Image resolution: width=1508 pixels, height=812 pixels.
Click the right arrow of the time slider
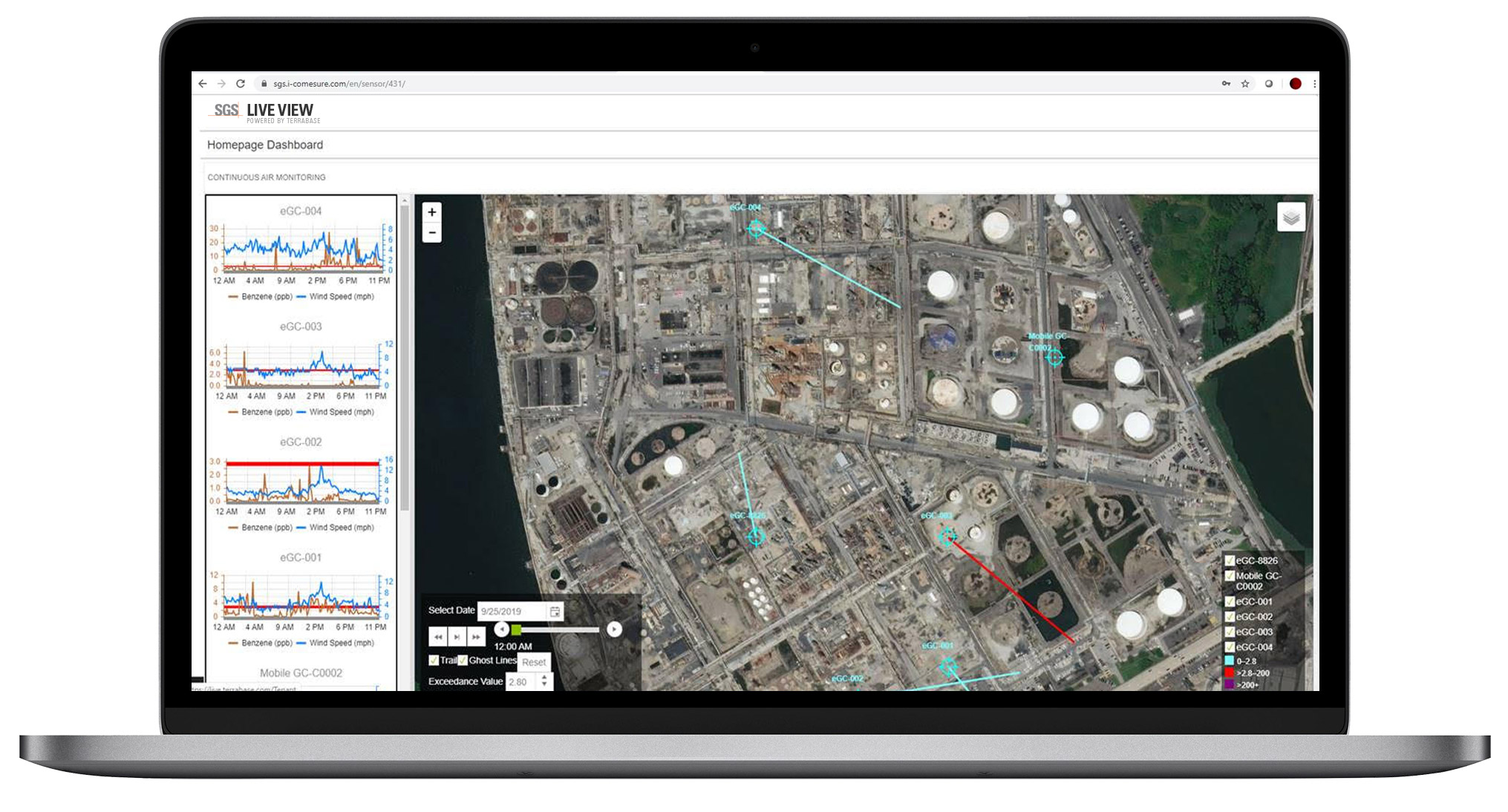click(x=614, y=629)
